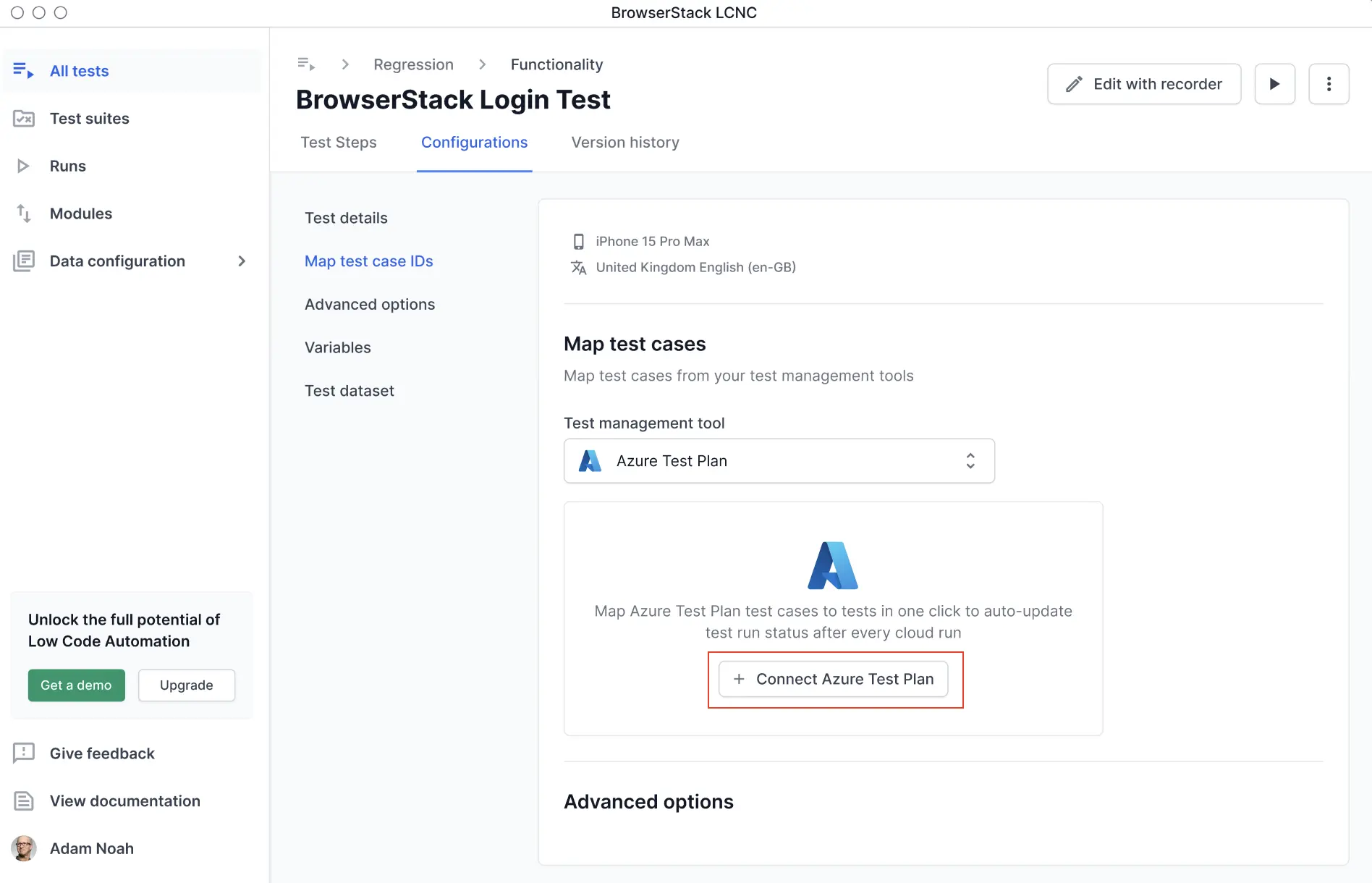
Task: Click the Data configuration sidebar icon
Action: coord(24,261)
